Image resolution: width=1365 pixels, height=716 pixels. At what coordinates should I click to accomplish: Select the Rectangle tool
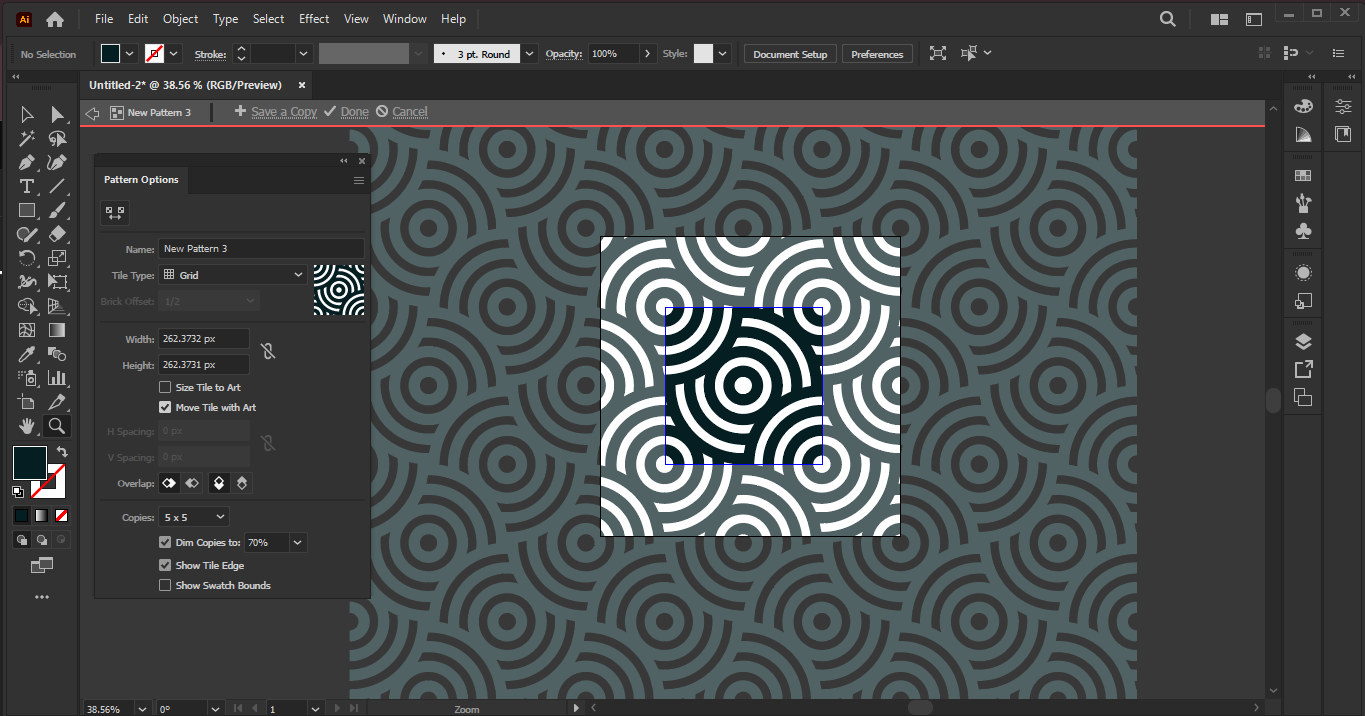[27, 211]
